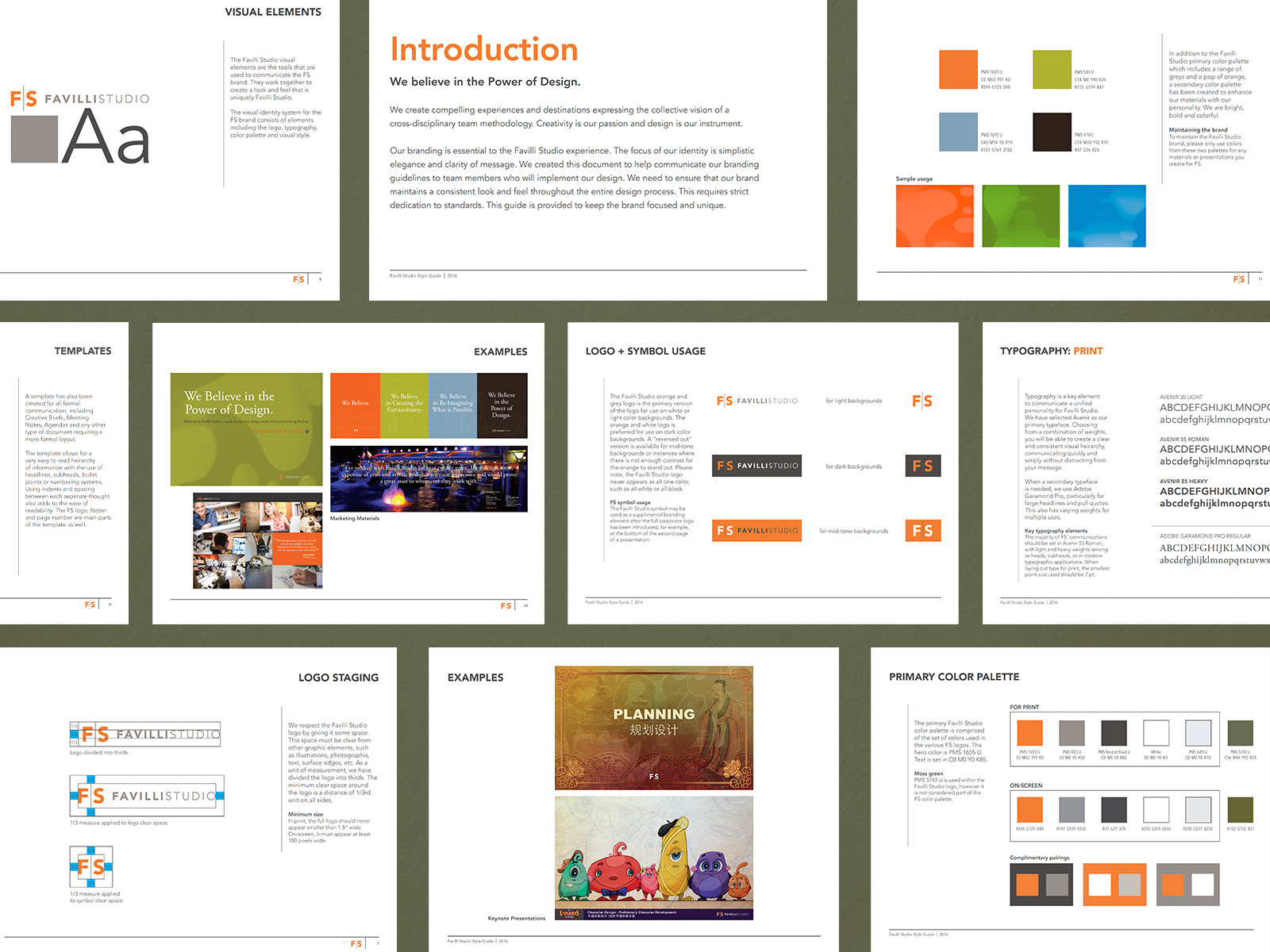Pick the For Print grey PMS 403 swatch

point(1072,733)
